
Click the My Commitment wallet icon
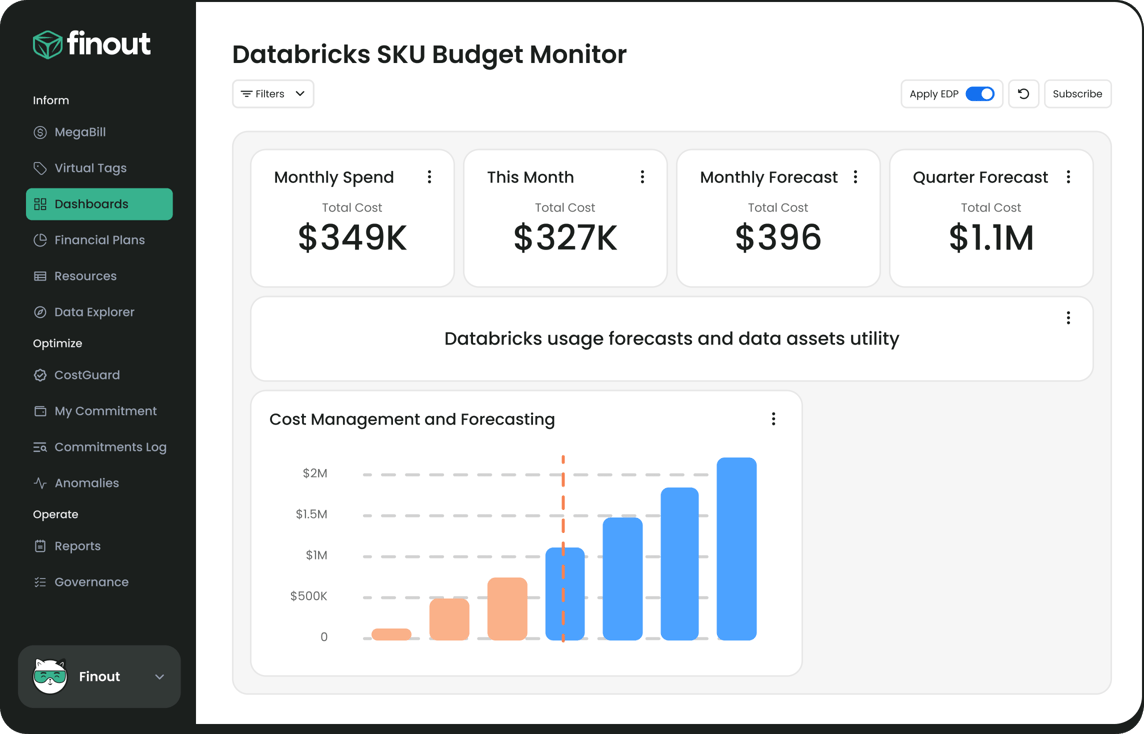click(x=40, y=411)
